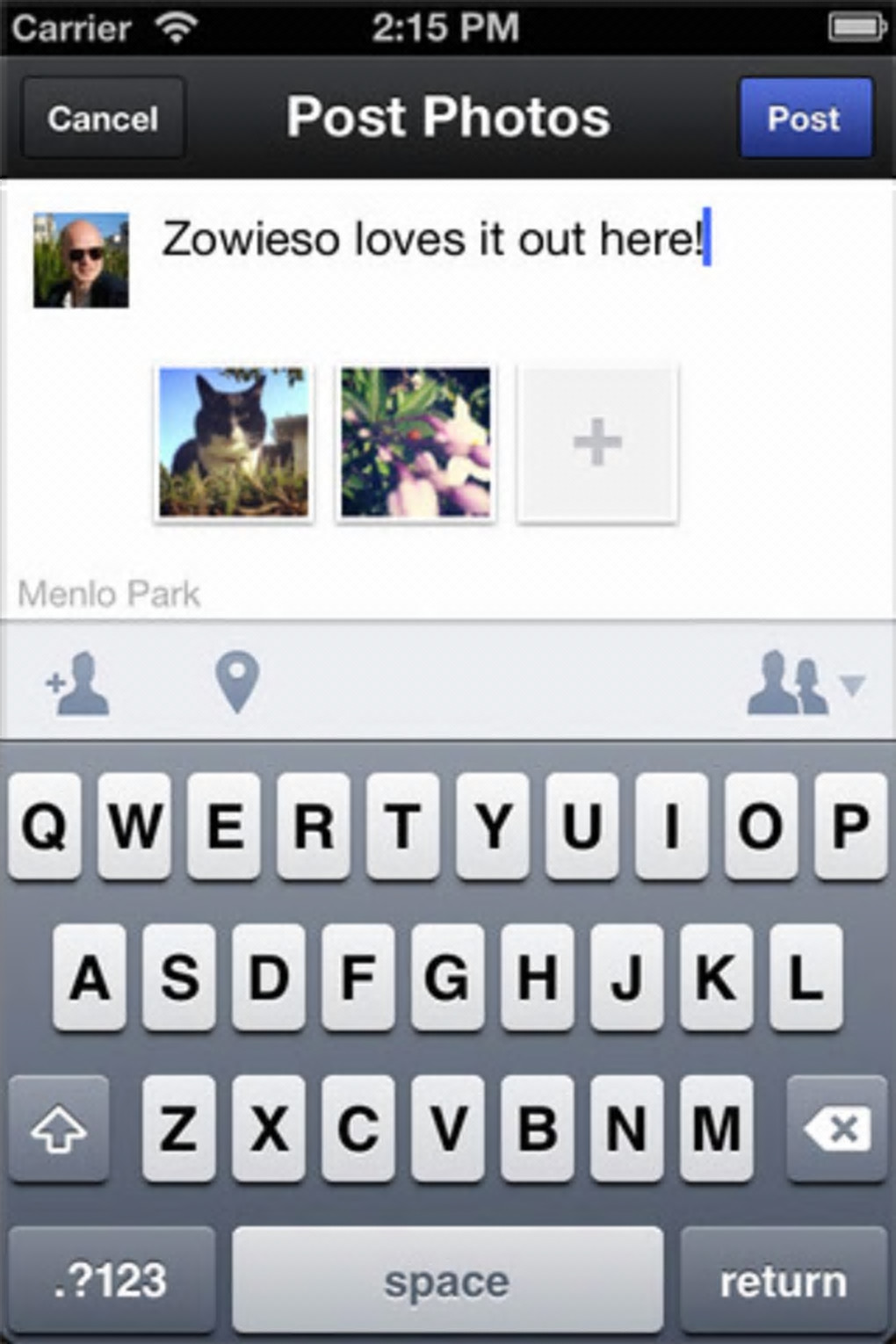This screenshot has width=896, height=1344.
Task: Tap the Menlo Park location label
Action: point(109,595)
